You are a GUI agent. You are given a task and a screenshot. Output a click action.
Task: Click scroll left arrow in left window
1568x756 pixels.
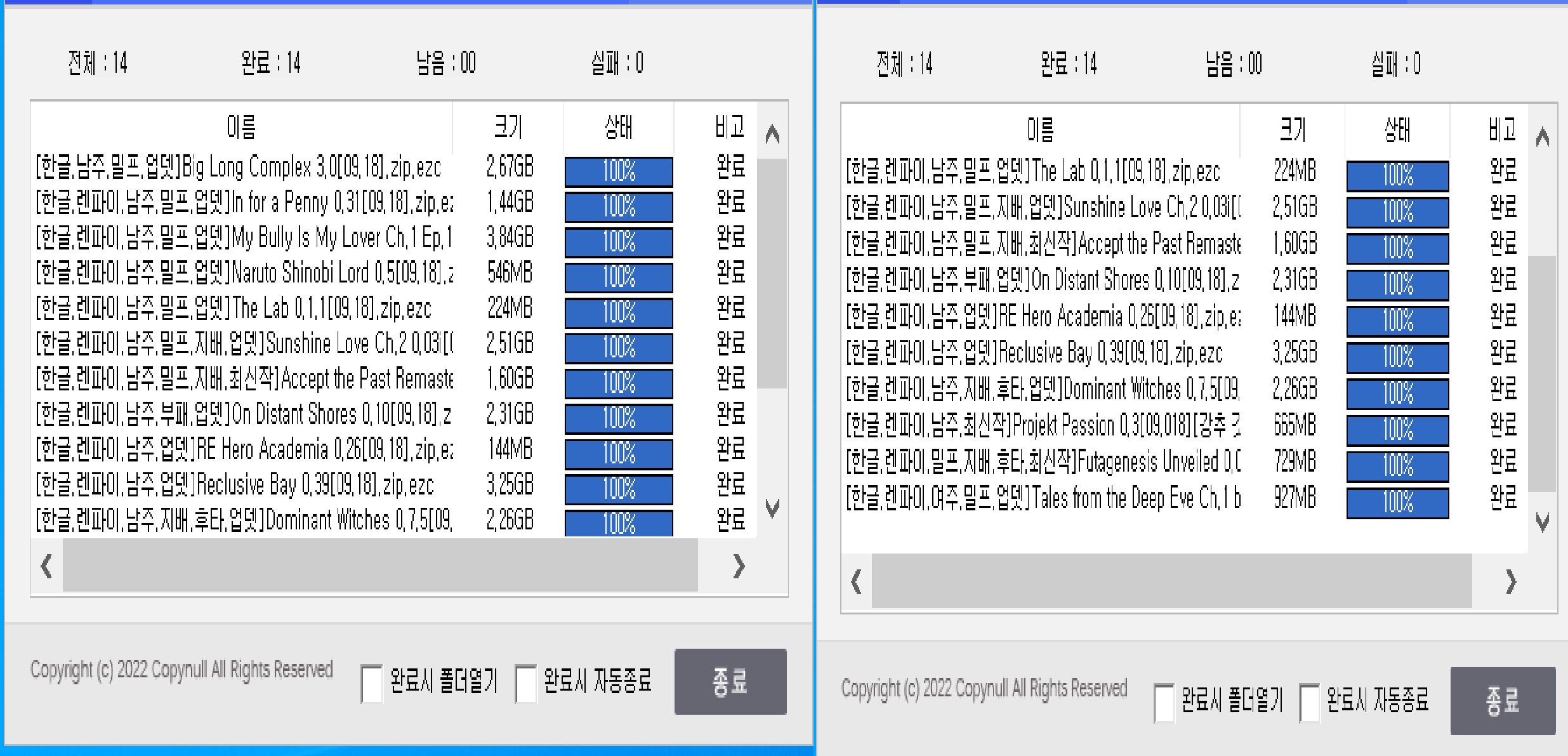46,566
